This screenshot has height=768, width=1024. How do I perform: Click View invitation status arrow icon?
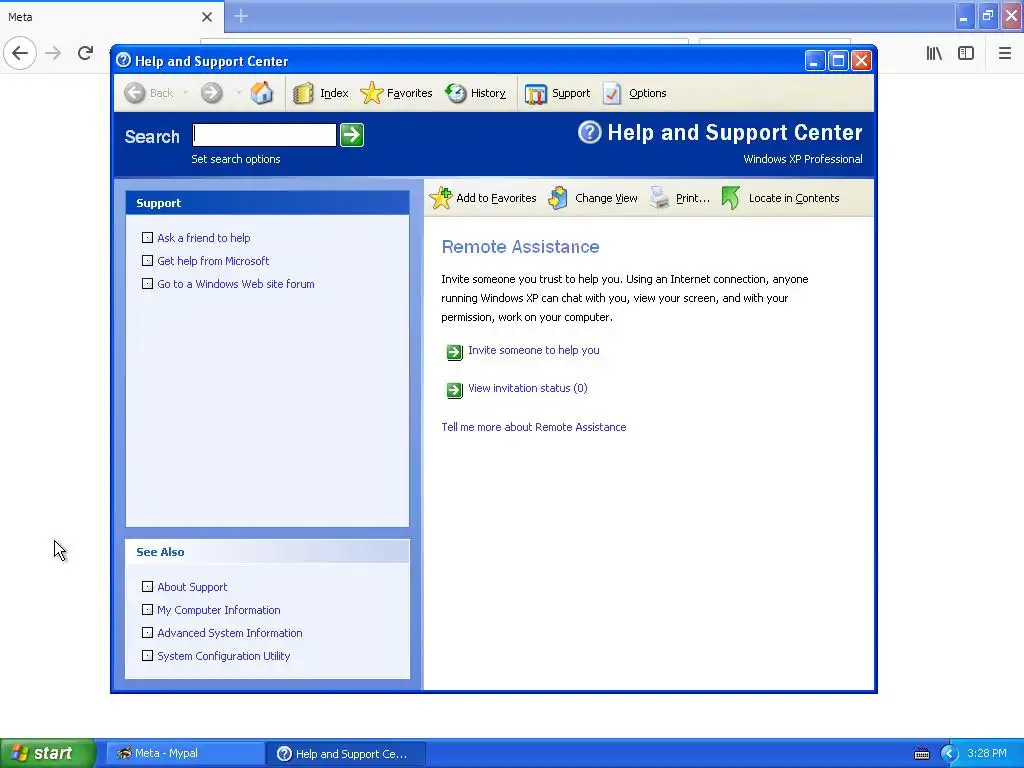coord(455,391)
